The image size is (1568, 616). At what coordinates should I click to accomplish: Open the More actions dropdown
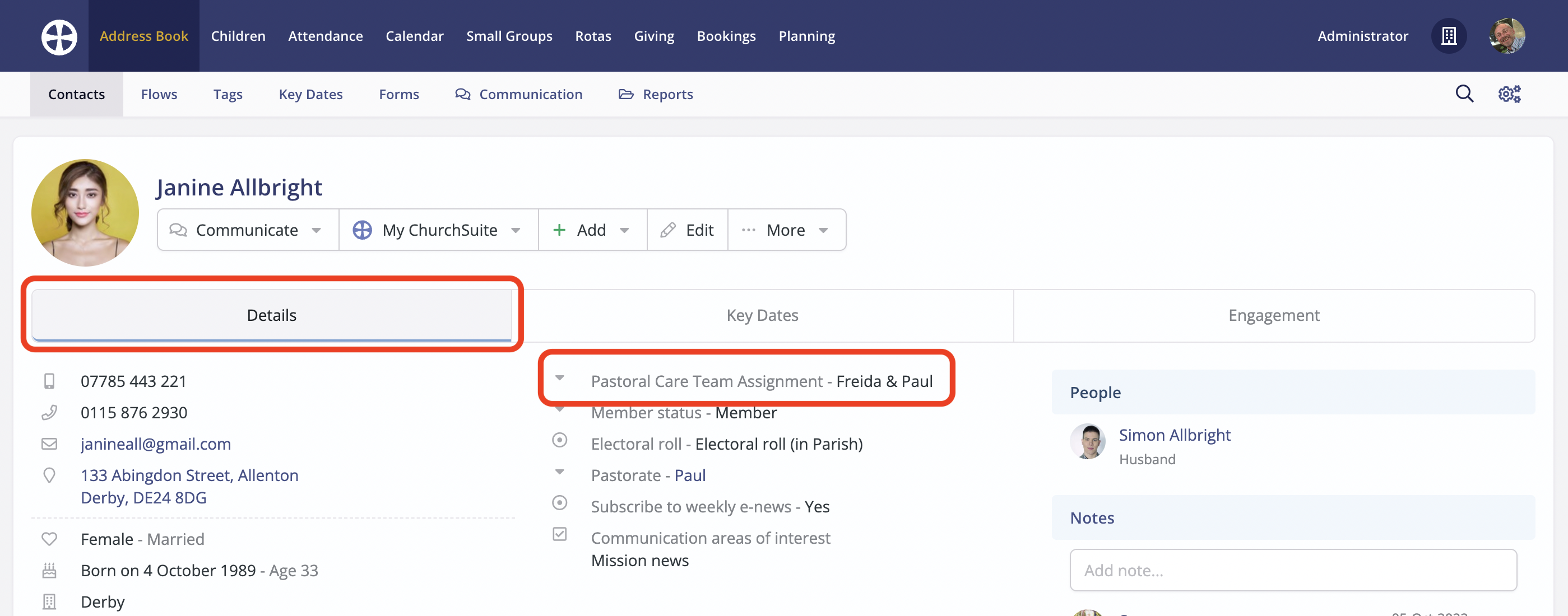tap(786, 230)
